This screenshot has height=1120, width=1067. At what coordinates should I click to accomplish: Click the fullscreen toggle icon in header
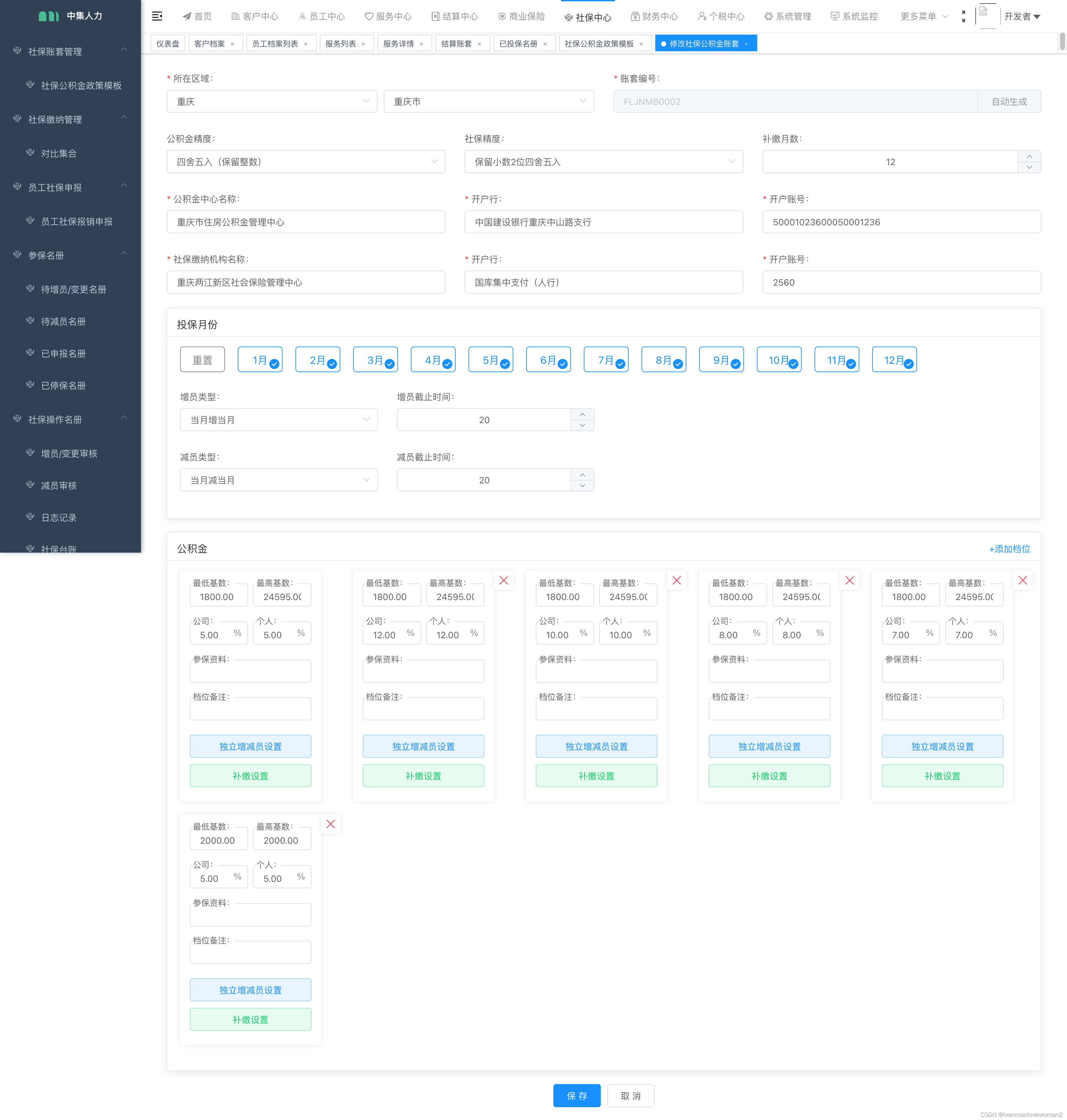[x=963, y=16]
